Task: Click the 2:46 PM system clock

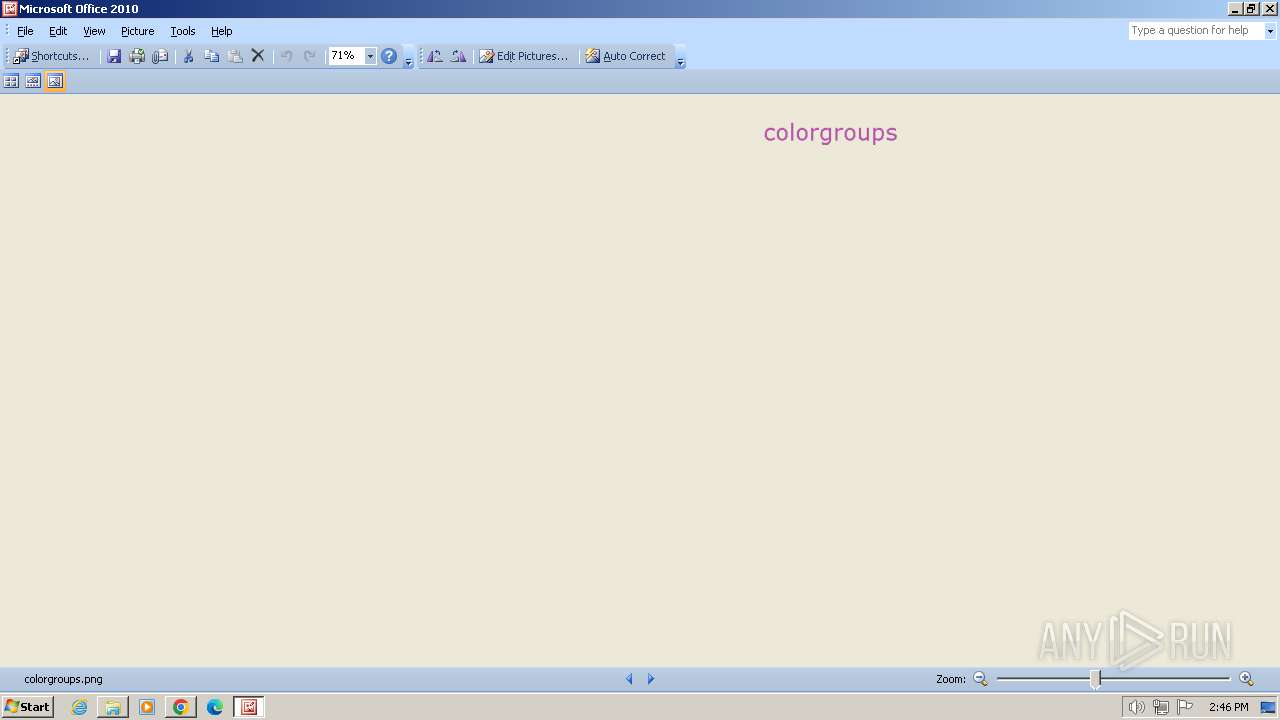Action: click(x=1228, y=707)
